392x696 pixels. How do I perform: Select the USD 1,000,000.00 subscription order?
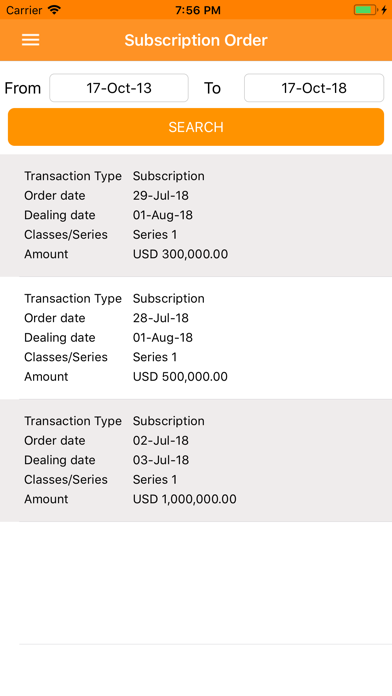[196, 460]
